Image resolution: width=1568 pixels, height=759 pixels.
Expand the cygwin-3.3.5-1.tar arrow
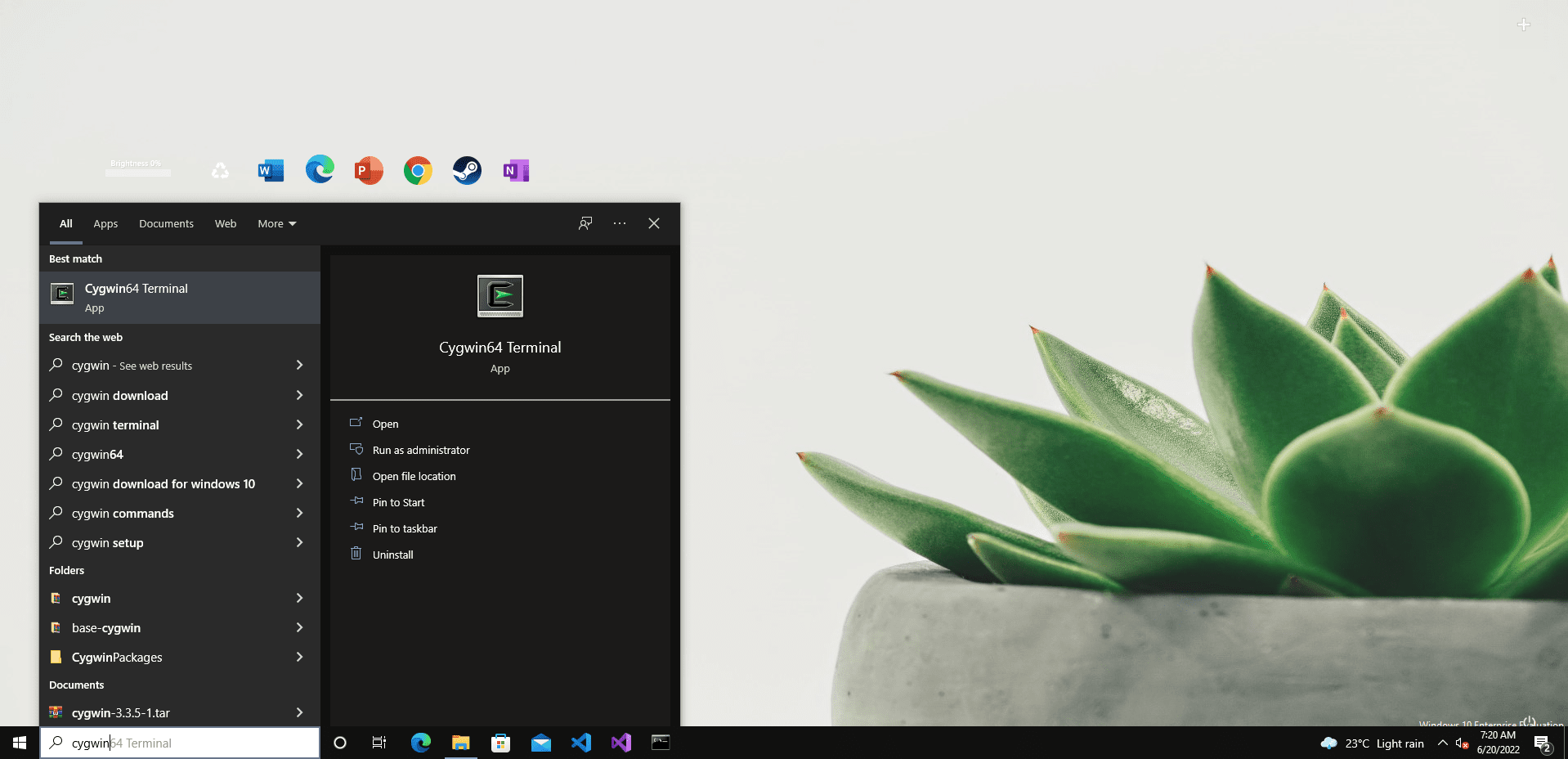click(x=299, y=712)
